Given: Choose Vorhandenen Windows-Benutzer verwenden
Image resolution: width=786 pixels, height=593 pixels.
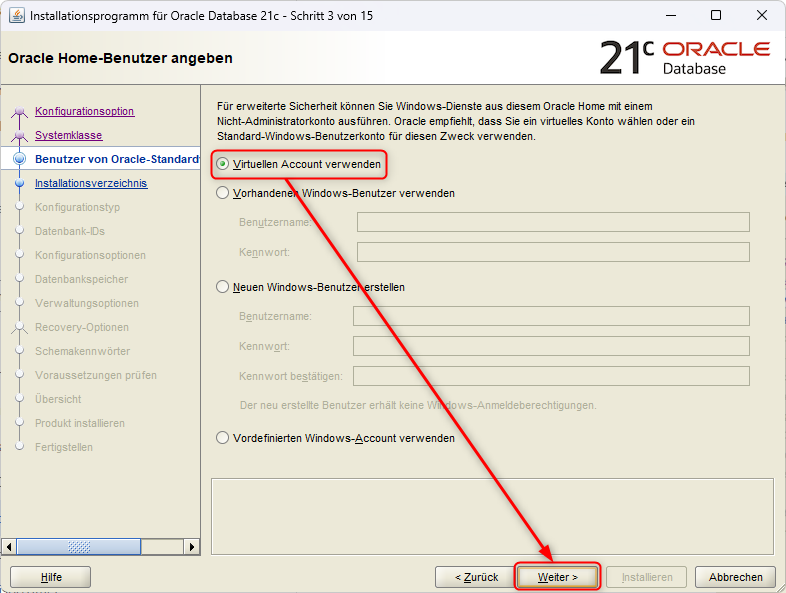Looking at the screenshot, I should (223, 194).
